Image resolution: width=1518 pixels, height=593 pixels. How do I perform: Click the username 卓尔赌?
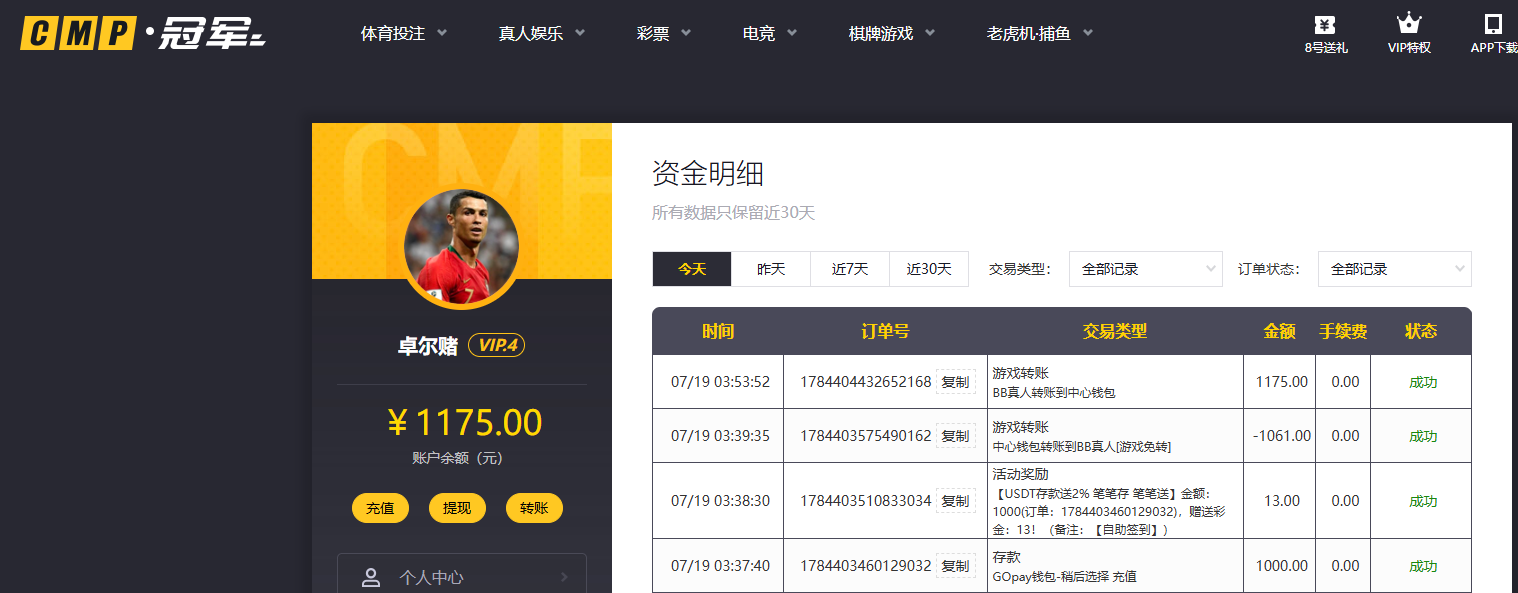coord(428,346)
